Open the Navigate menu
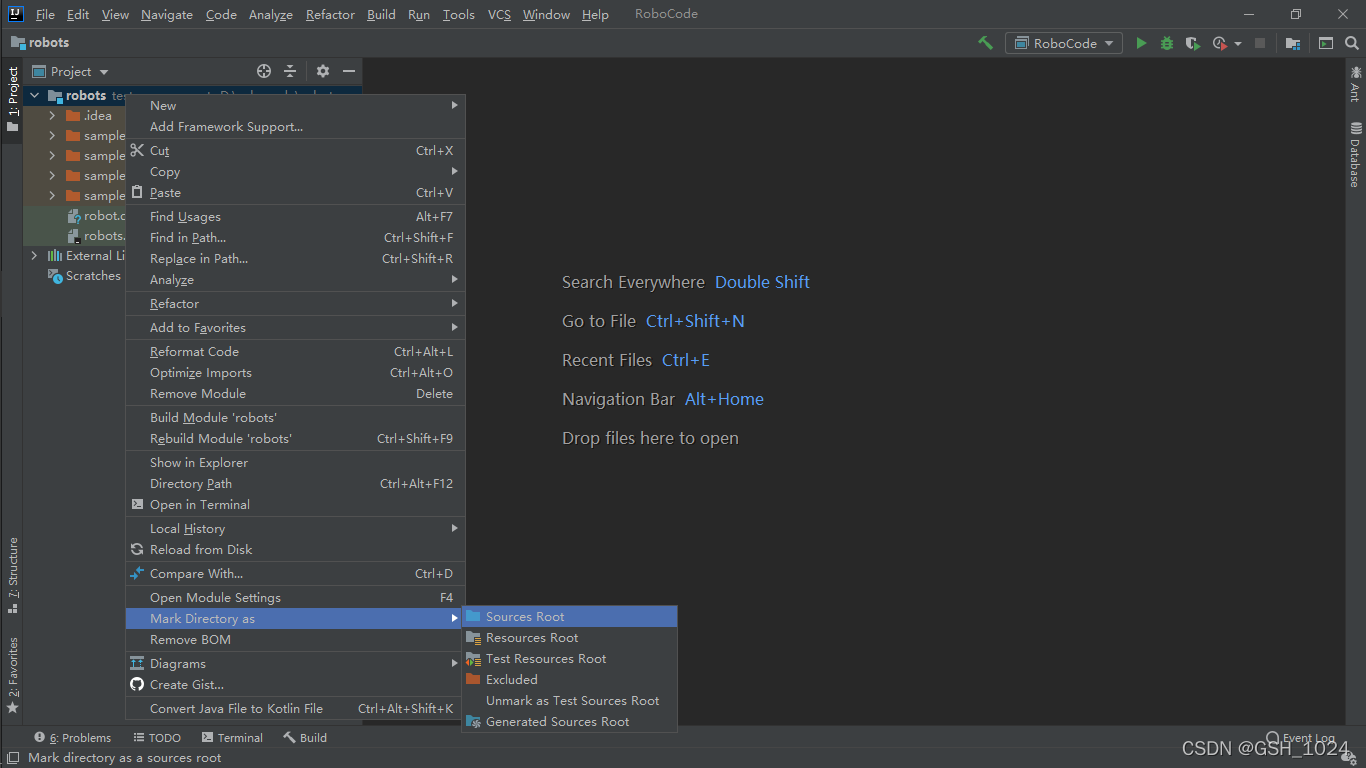This screenshot has height=768, width=1366. pyautogui.click(x=167, y=15)
